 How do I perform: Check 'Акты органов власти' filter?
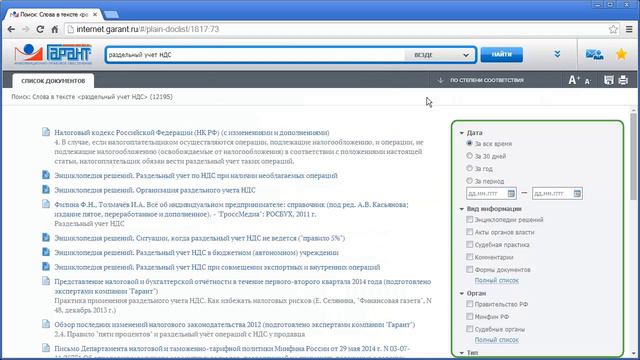(469, 232)
